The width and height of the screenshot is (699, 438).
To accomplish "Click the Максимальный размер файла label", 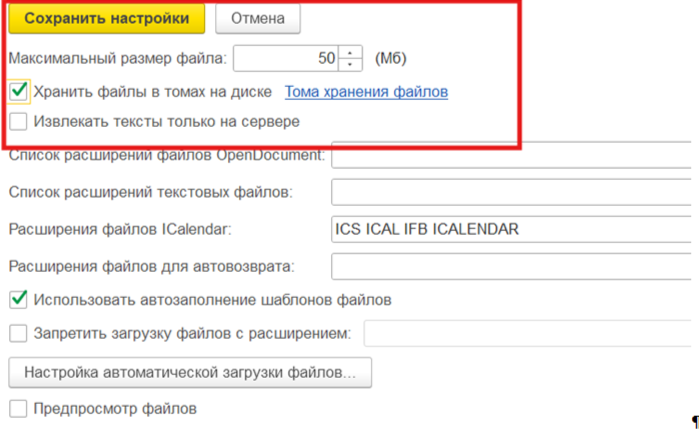I will 118,59.
